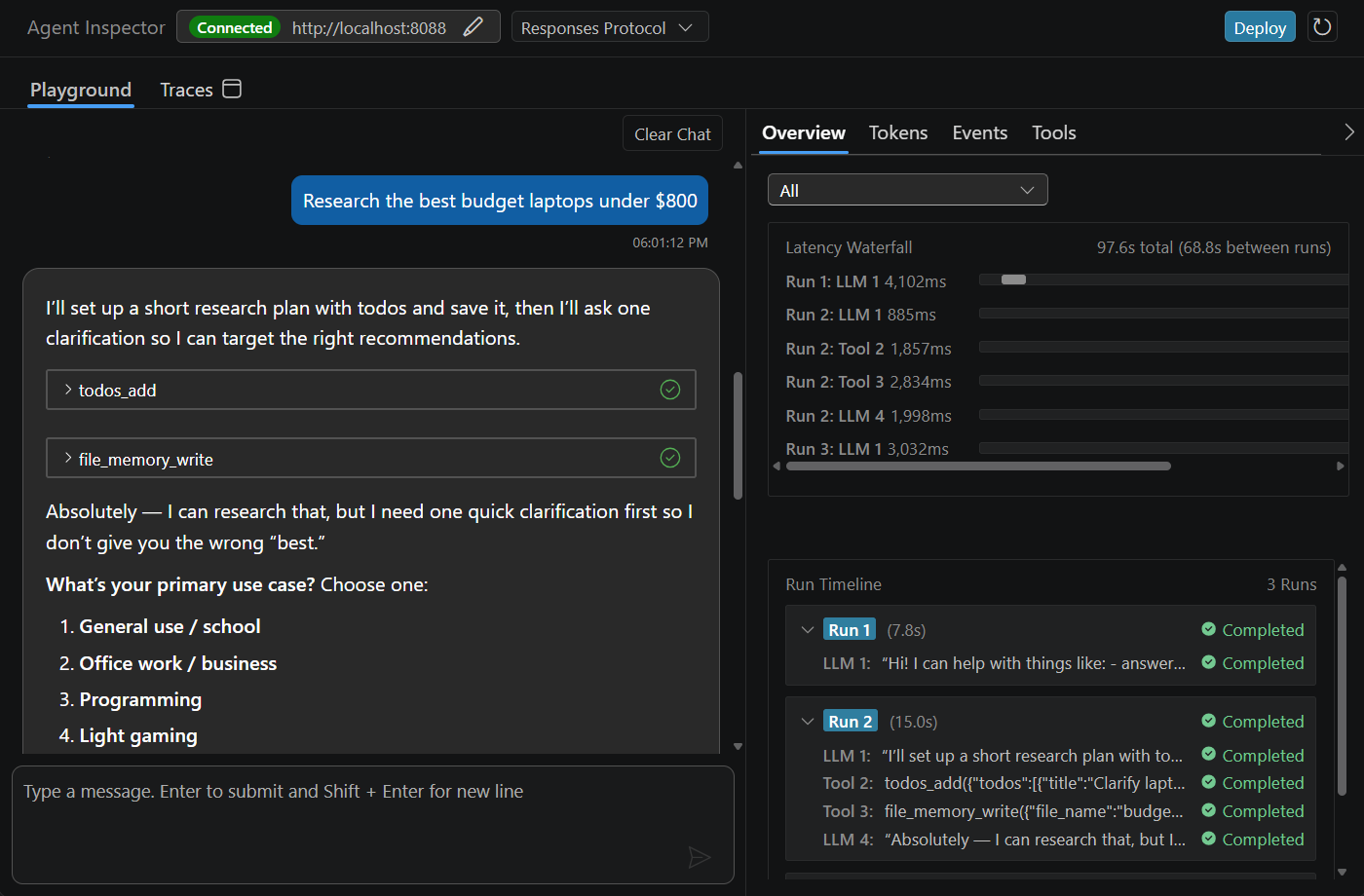
Task: Click the Connected status badge
Action: pyautogui.click(x=235, y=27)
